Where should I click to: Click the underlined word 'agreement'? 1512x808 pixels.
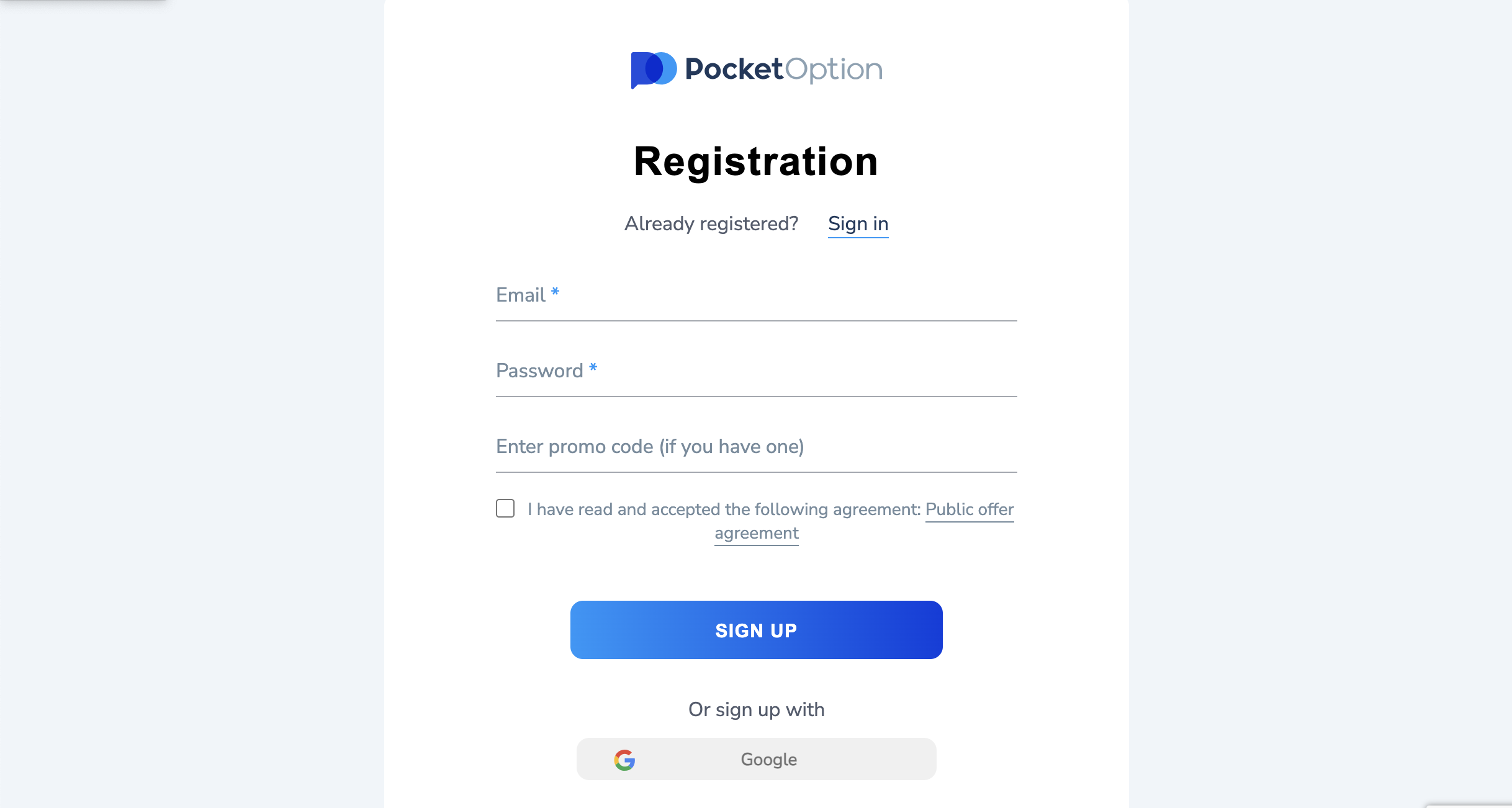tap(756, 533)
